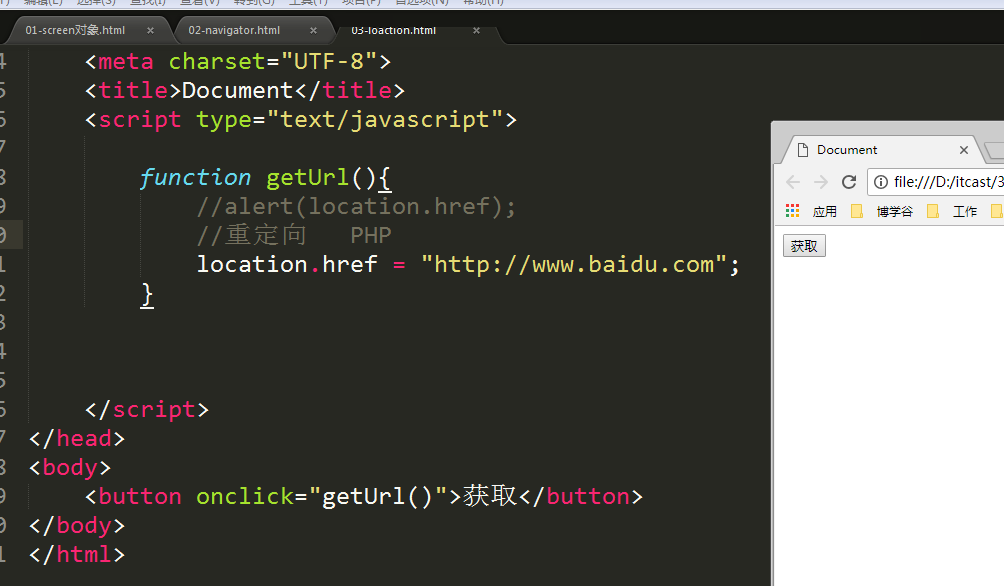Screen dimensions: 1004x586
Task: Reload the page in Chrome
Action: click(849, 182)
